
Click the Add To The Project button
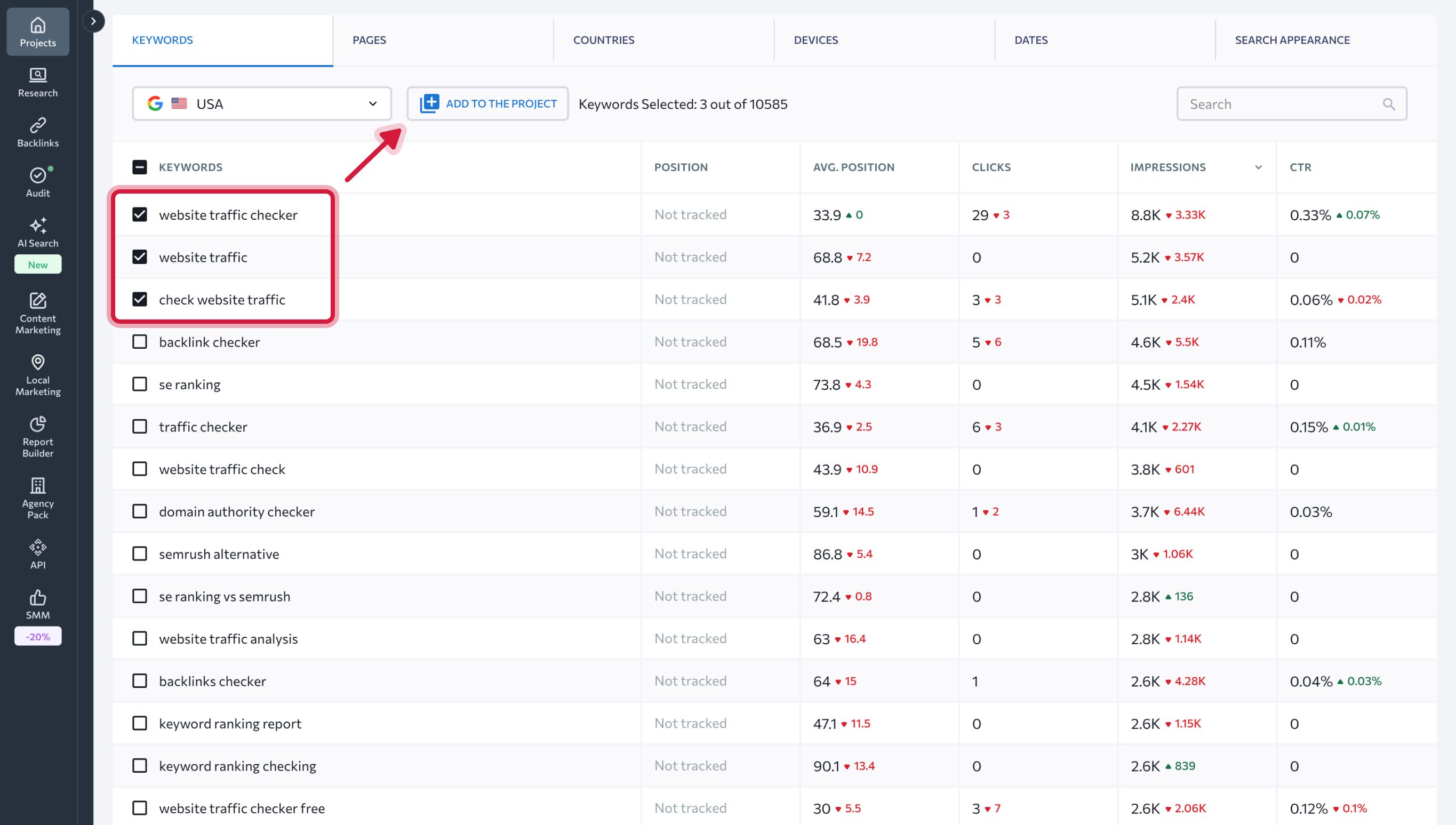[487, 103]
